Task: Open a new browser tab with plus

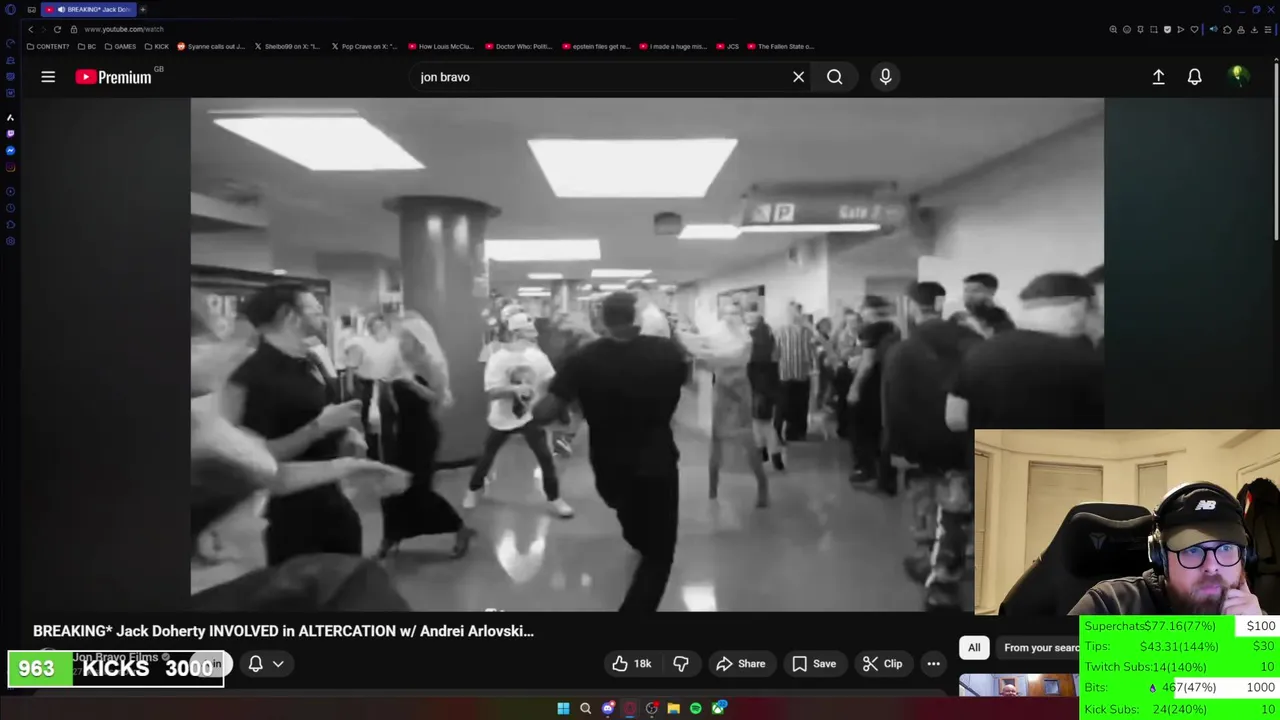Action: (143, 9)
